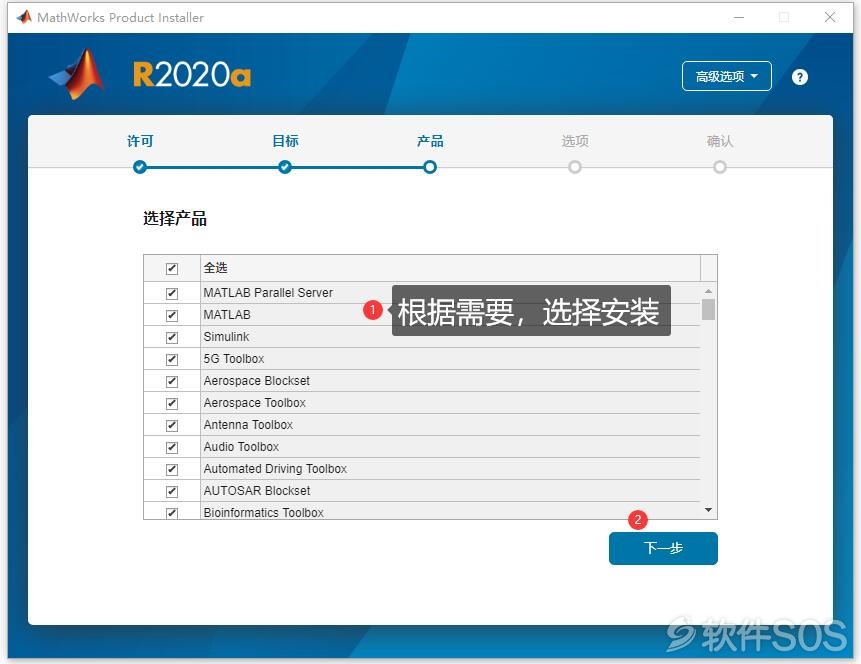Select the Antenna Toolbox row text

pyautogui.click(x=248, y=425)
